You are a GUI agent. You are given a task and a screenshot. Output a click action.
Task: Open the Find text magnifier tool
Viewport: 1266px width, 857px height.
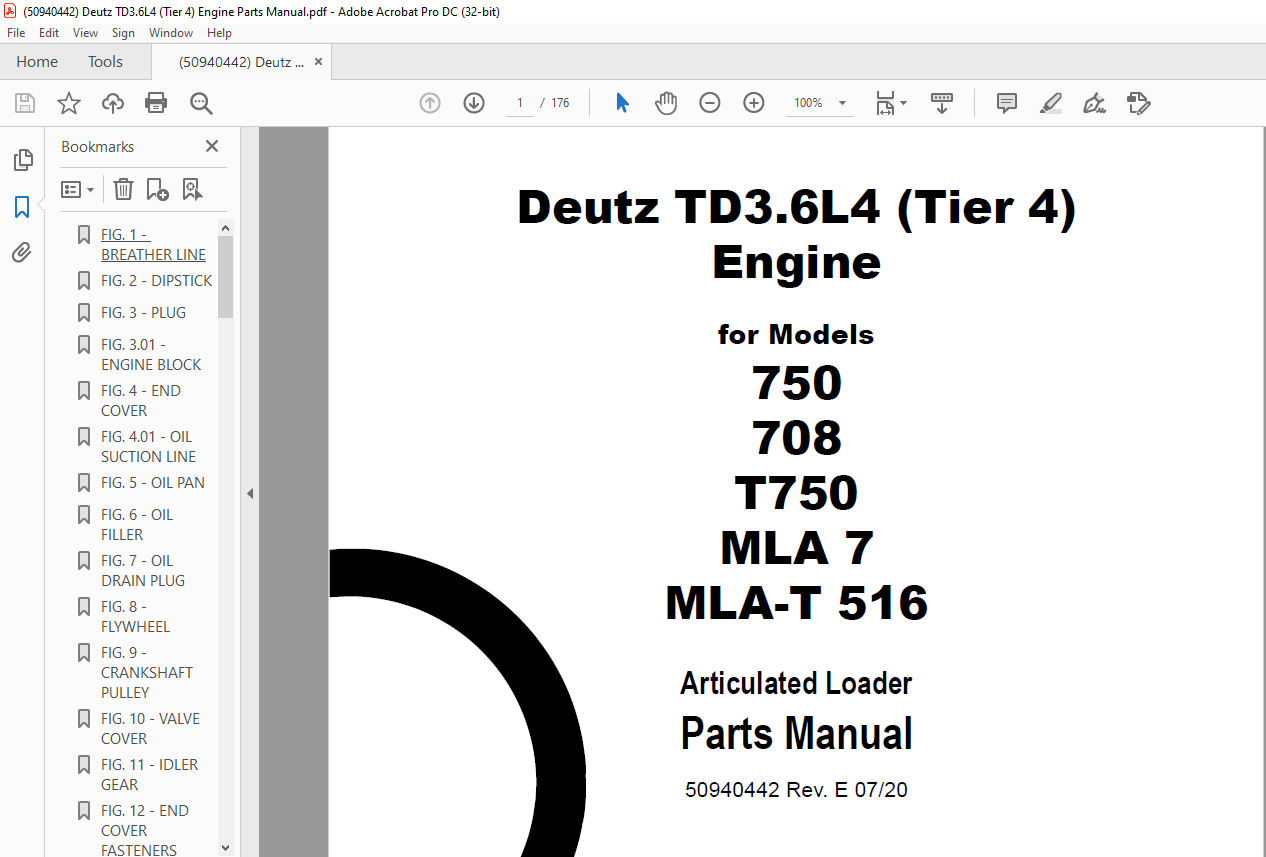pyautogui.click(x=201, y=103)
